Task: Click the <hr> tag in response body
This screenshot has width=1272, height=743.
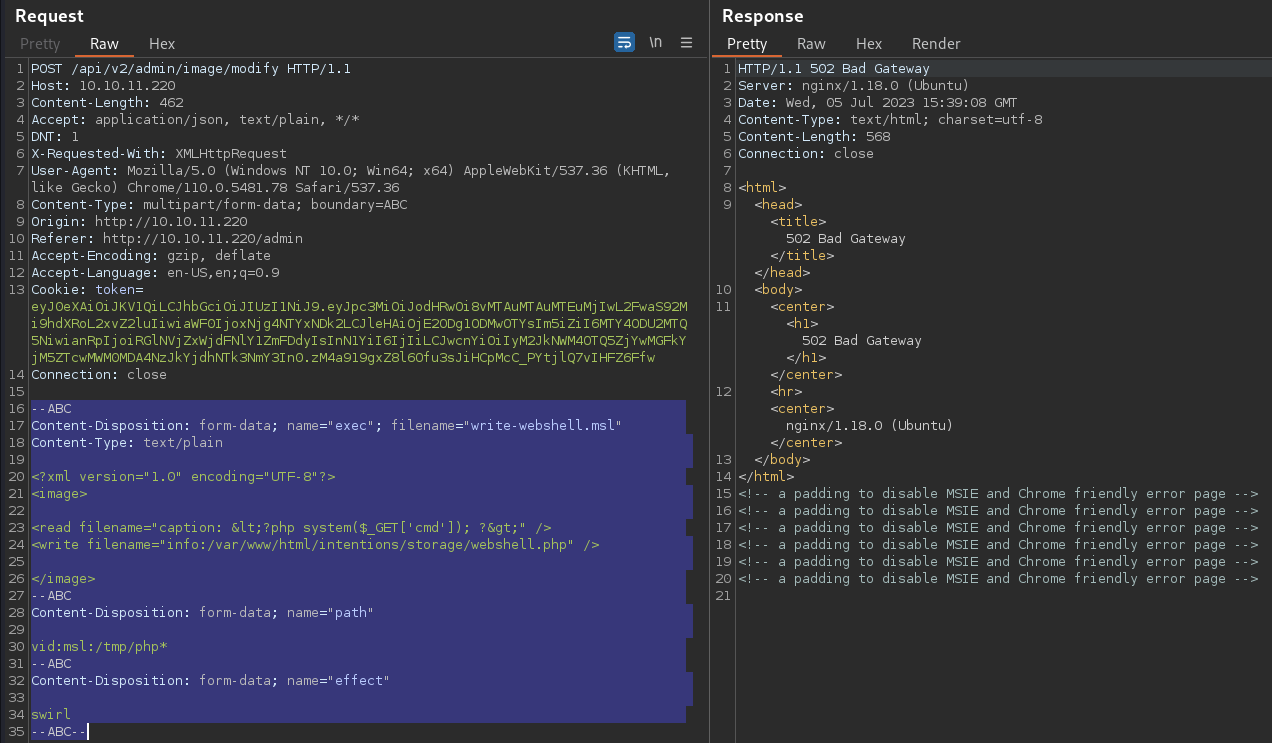Action: pos(786,392)
